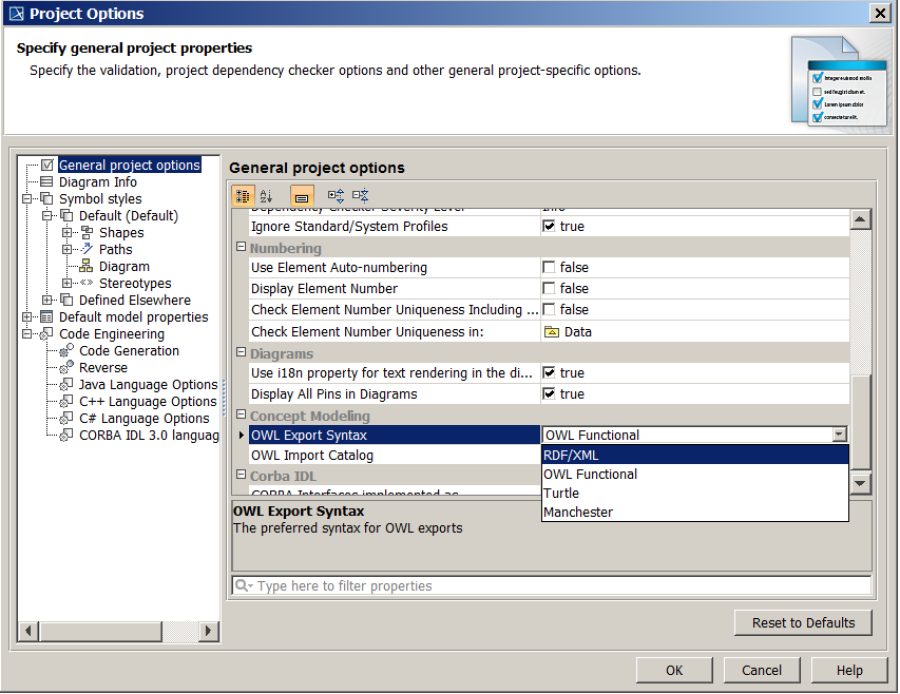Screen dimensions: 900x694
Task: Switch to categorized view in properties toolbar
Action: pos(242,196)
